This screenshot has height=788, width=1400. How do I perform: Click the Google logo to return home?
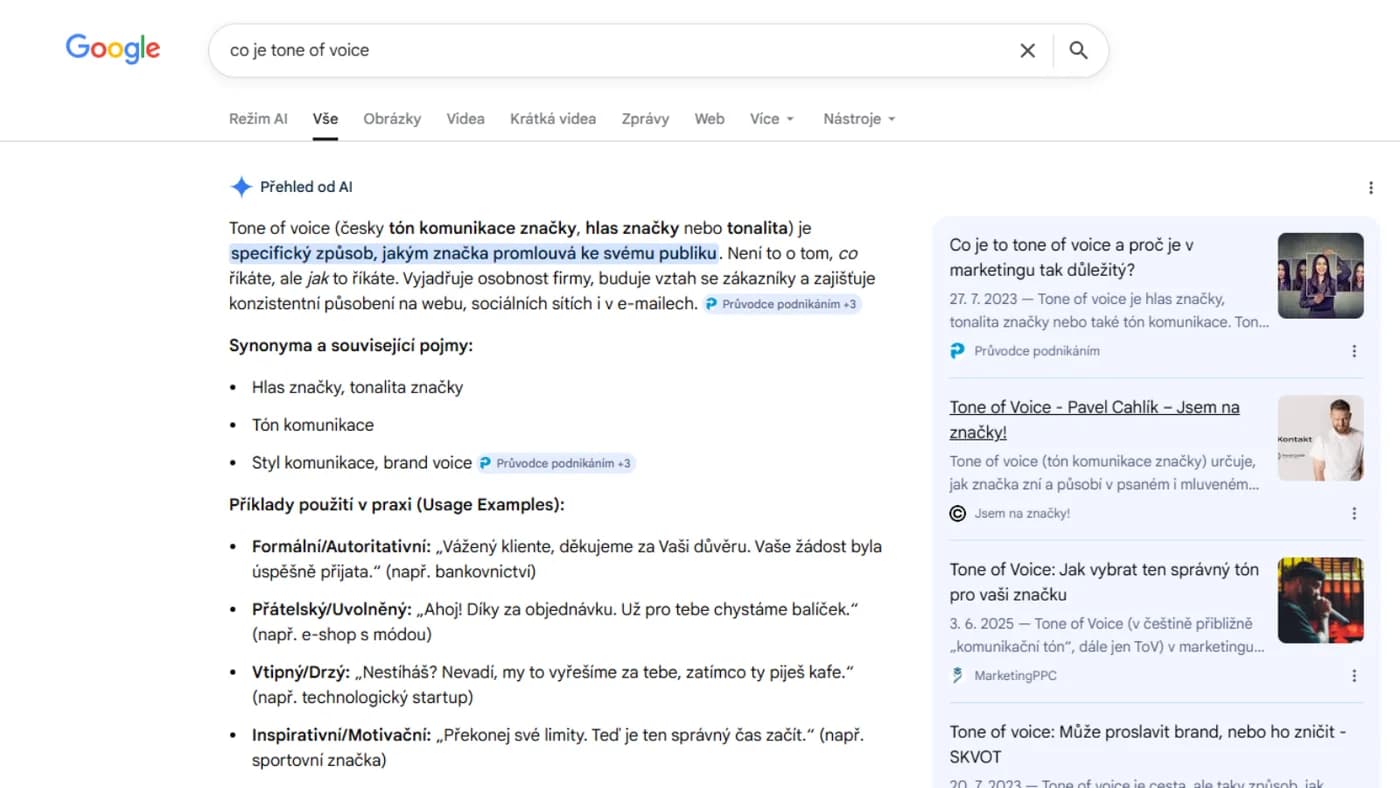coord(112,48)
